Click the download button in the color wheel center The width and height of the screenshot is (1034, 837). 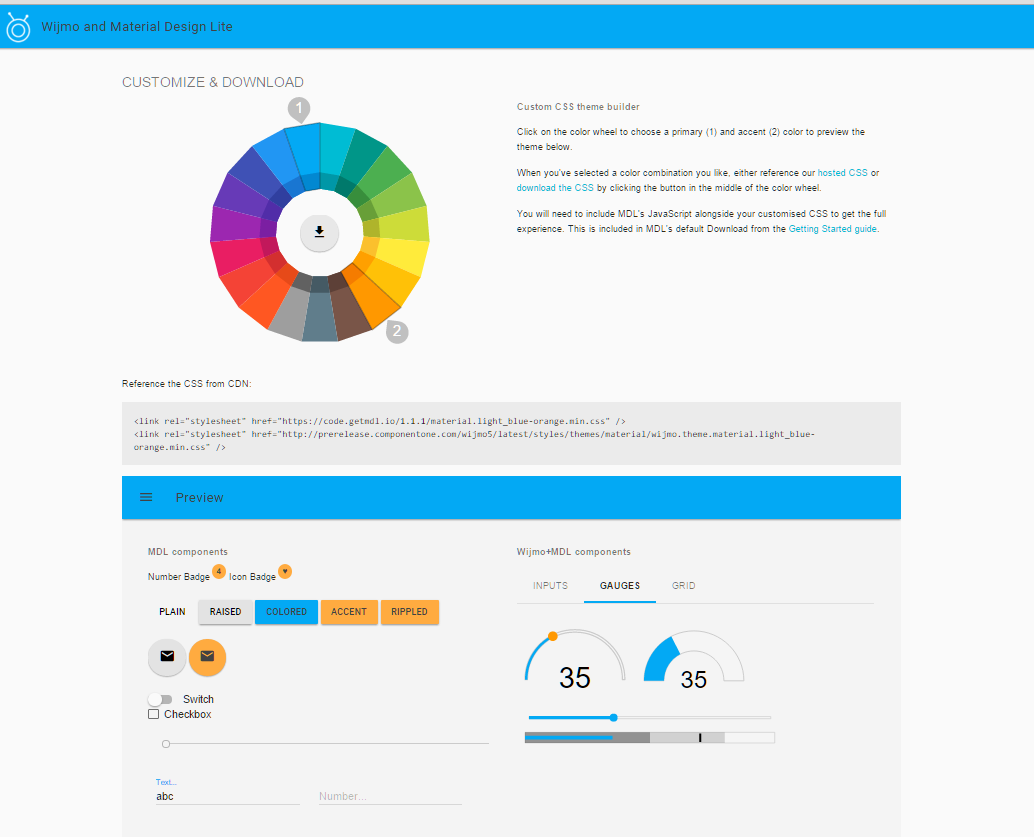click(x=319, y=232)
